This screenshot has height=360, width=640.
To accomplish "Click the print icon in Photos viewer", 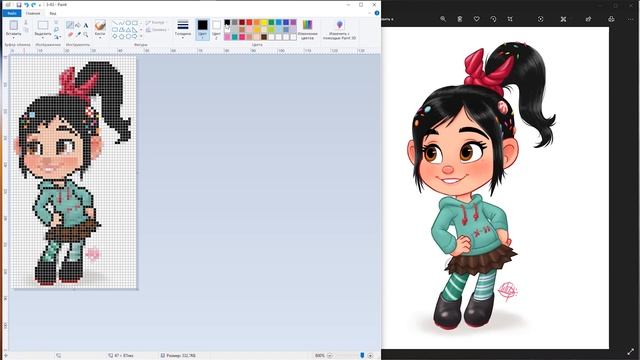I will click(x=611, y=19).
